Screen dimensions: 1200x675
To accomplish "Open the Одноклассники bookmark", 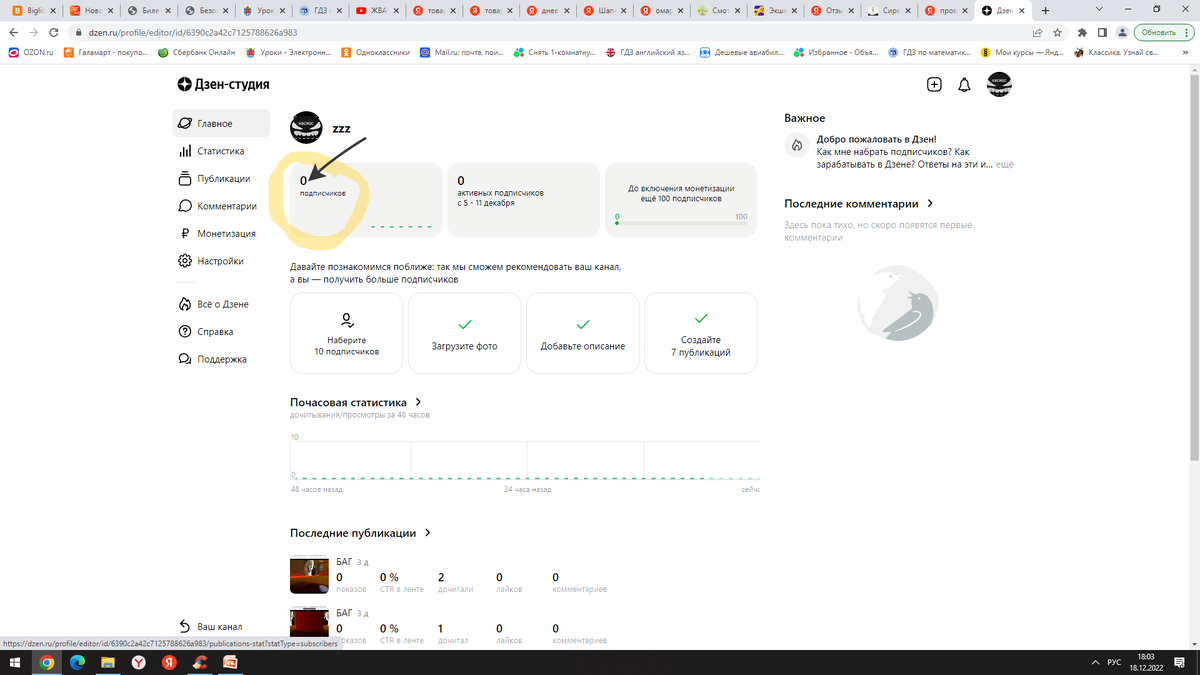I will (x=375, y=52).
